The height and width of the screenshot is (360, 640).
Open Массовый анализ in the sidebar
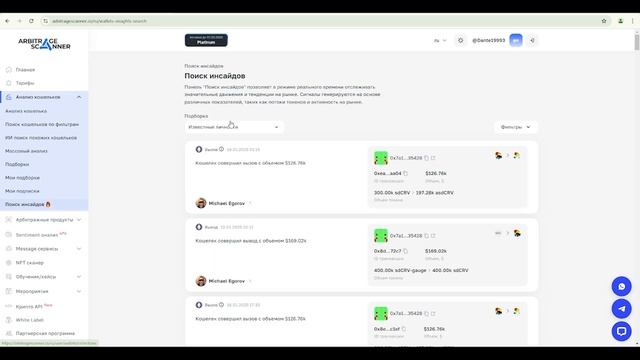[27, 151]
